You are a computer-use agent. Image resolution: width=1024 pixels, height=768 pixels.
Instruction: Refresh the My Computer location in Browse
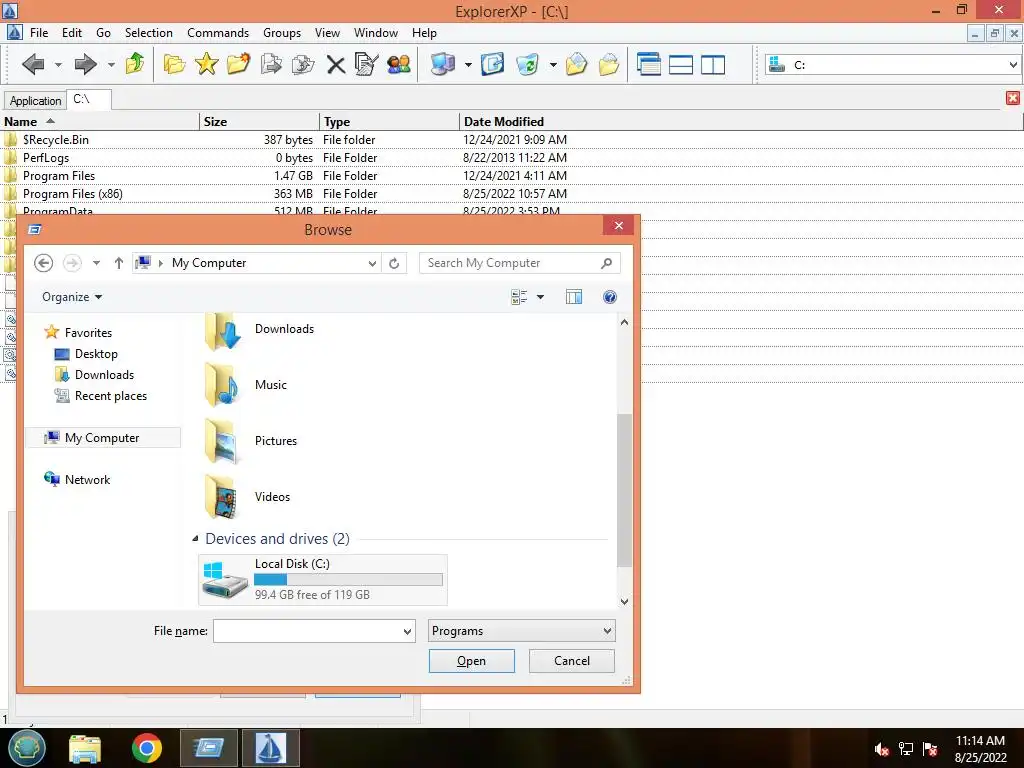tap(394, 263)
